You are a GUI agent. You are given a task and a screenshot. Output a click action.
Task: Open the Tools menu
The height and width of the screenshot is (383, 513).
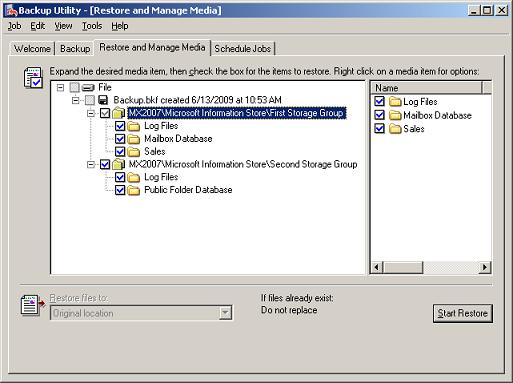tap(92, 26)
